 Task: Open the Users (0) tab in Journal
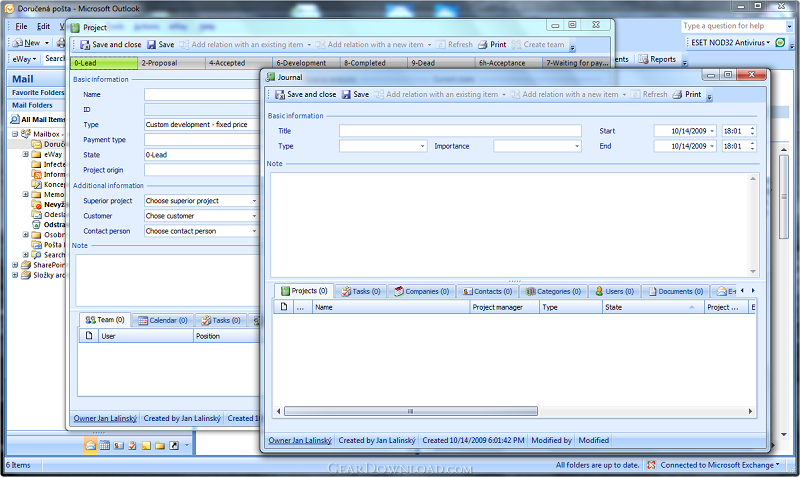614,291
